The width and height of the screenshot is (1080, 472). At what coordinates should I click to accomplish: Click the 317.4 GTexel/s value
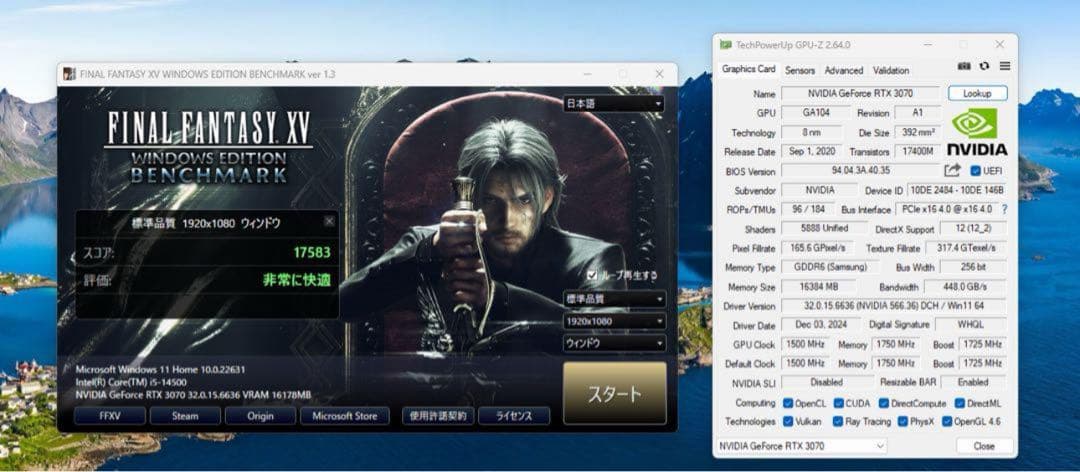966,247
